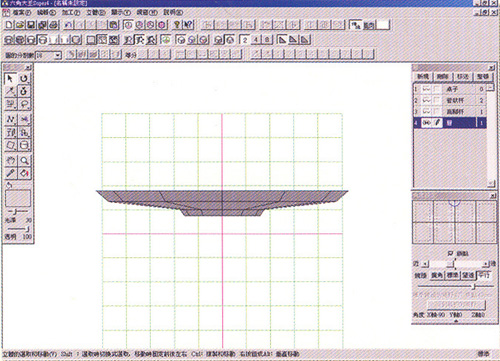Screen dimensions: 500x361
Task: Click the 4 view split button
Action: (256, 40)
